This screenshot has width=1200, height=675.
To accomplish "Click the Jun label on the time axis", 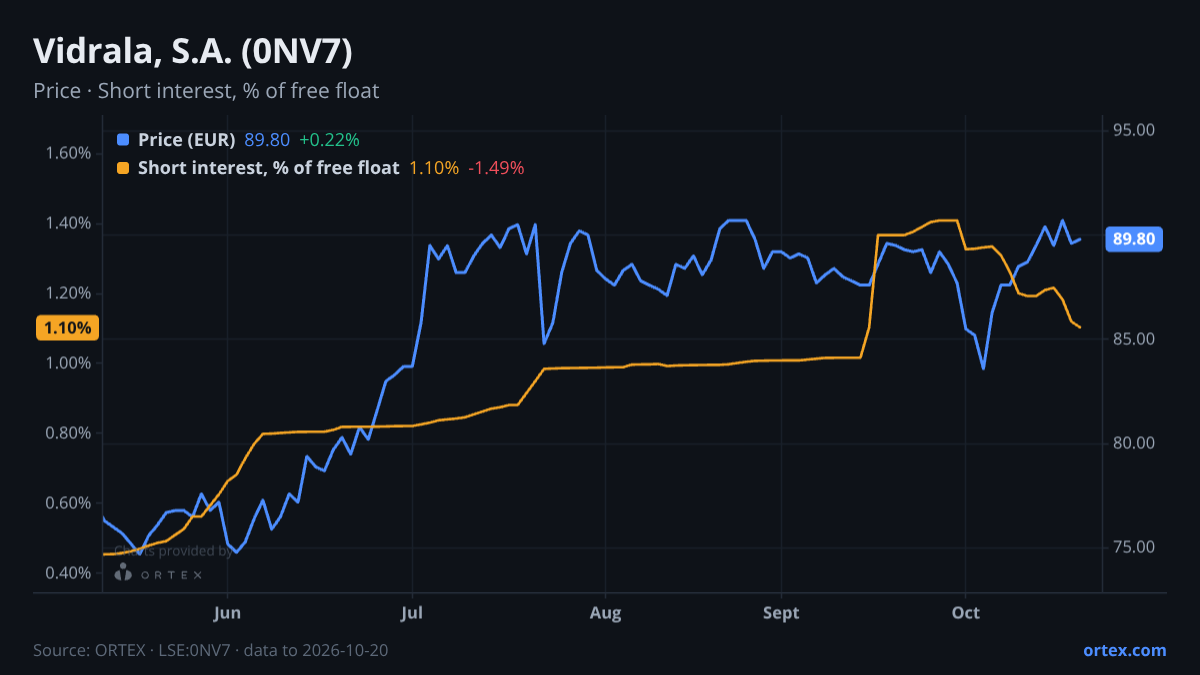I will 228,613.
